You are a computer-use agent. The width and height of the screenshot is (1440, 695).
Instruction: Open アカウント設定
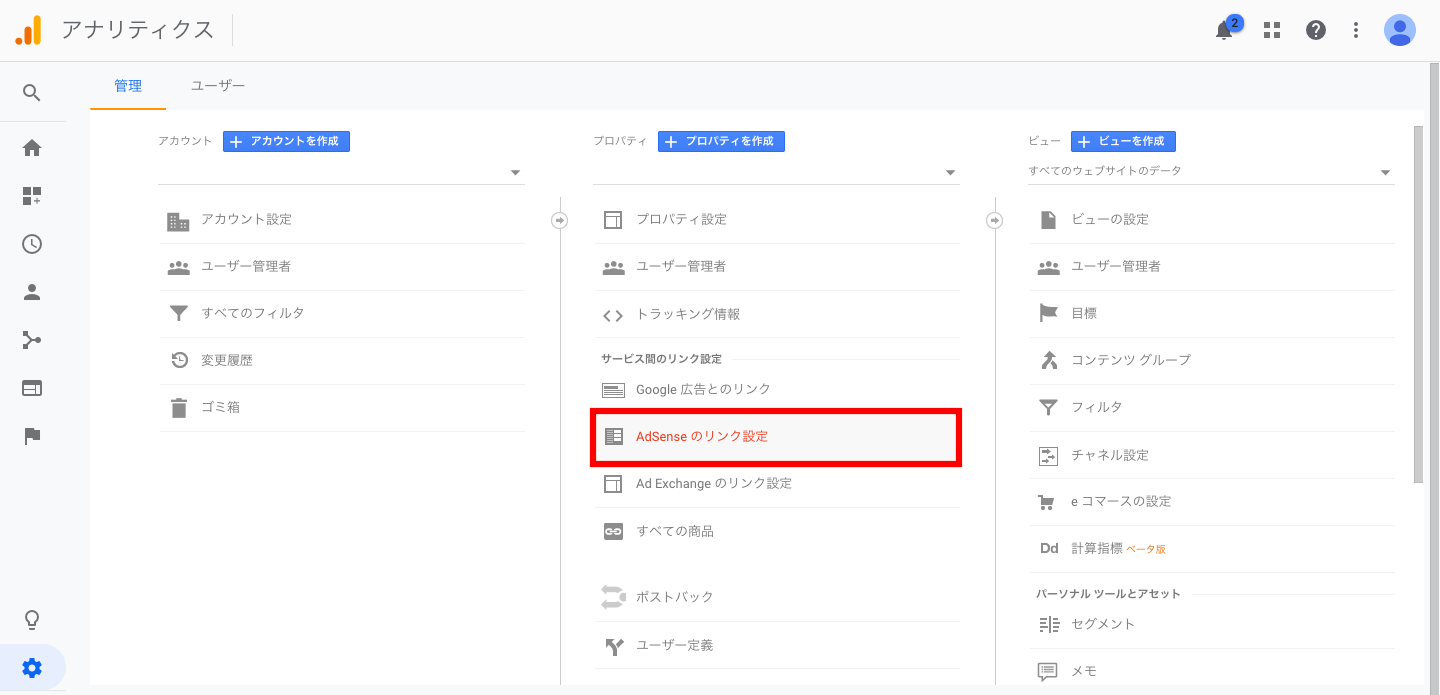point(342,220)
